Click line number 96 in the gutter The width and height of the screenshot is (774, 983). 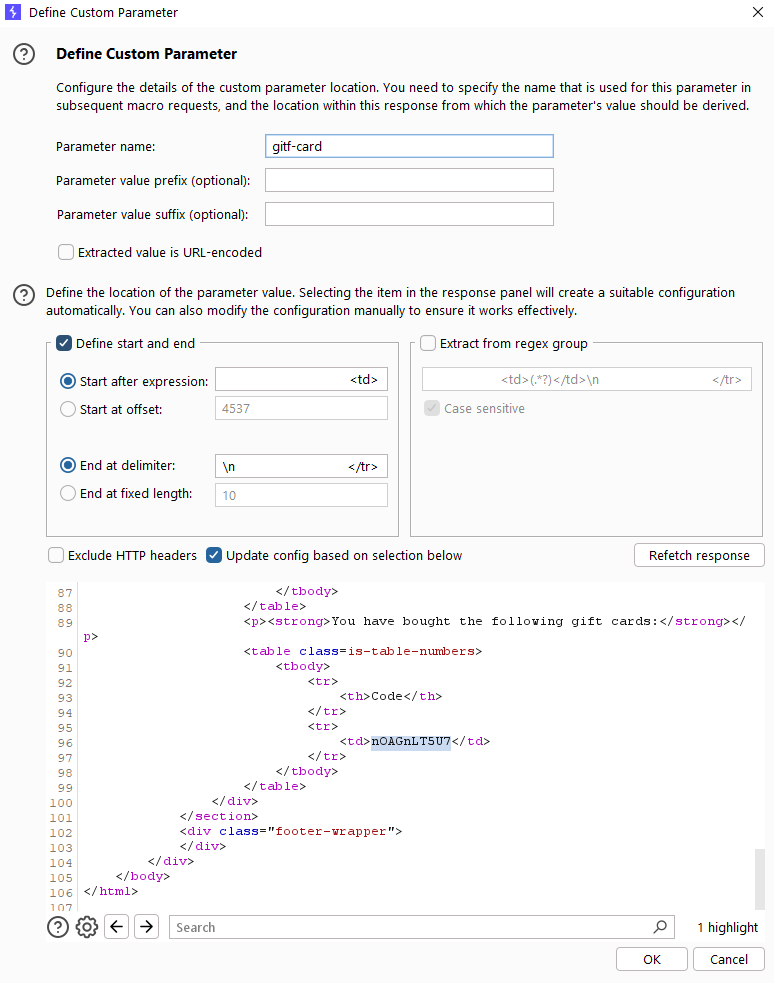click(x=65, y=742)
